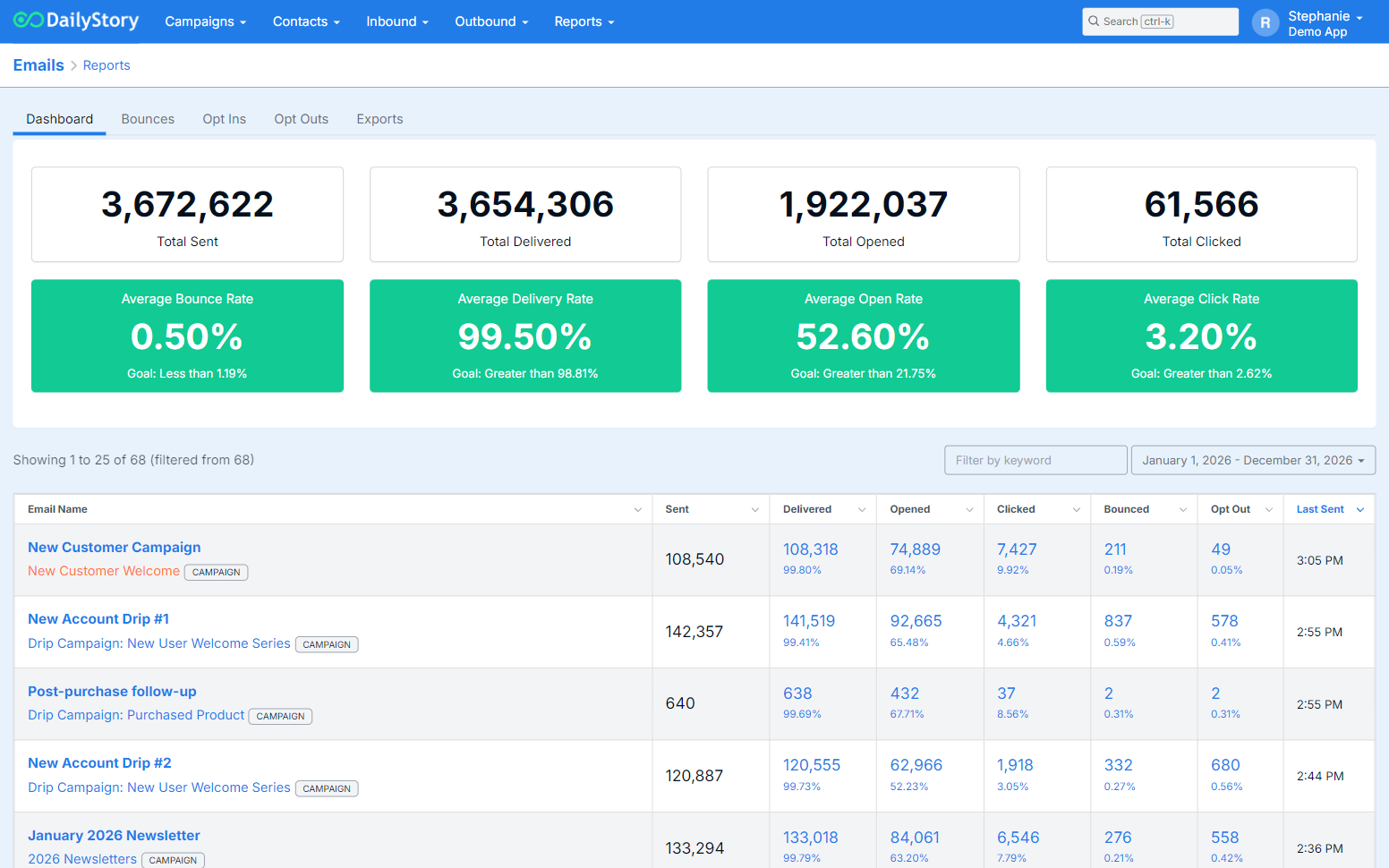
Task: Click the Bounced column chevron icon
Action: coord(1183,510)
